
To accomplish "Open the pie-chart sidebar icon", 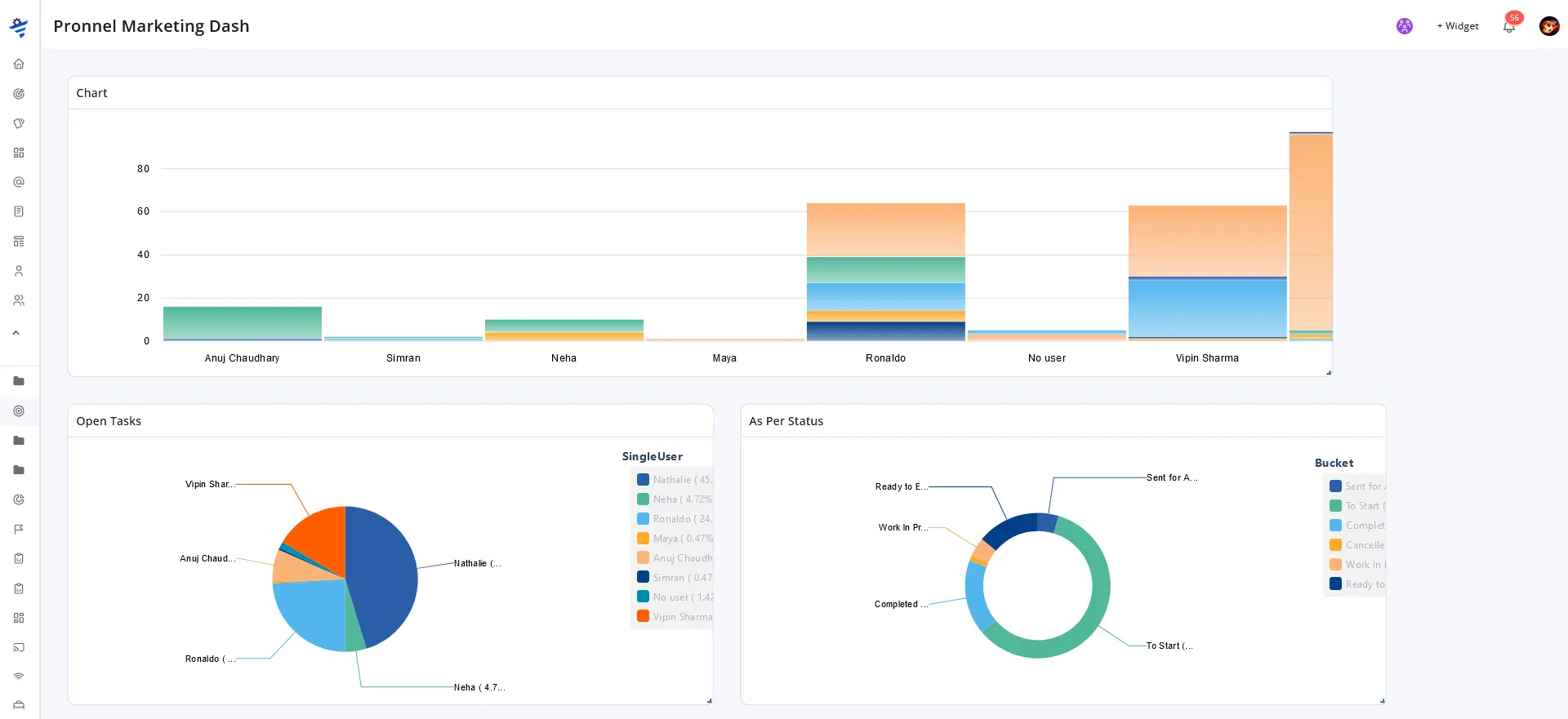I will pyautogui.click(x=19, y=499).
